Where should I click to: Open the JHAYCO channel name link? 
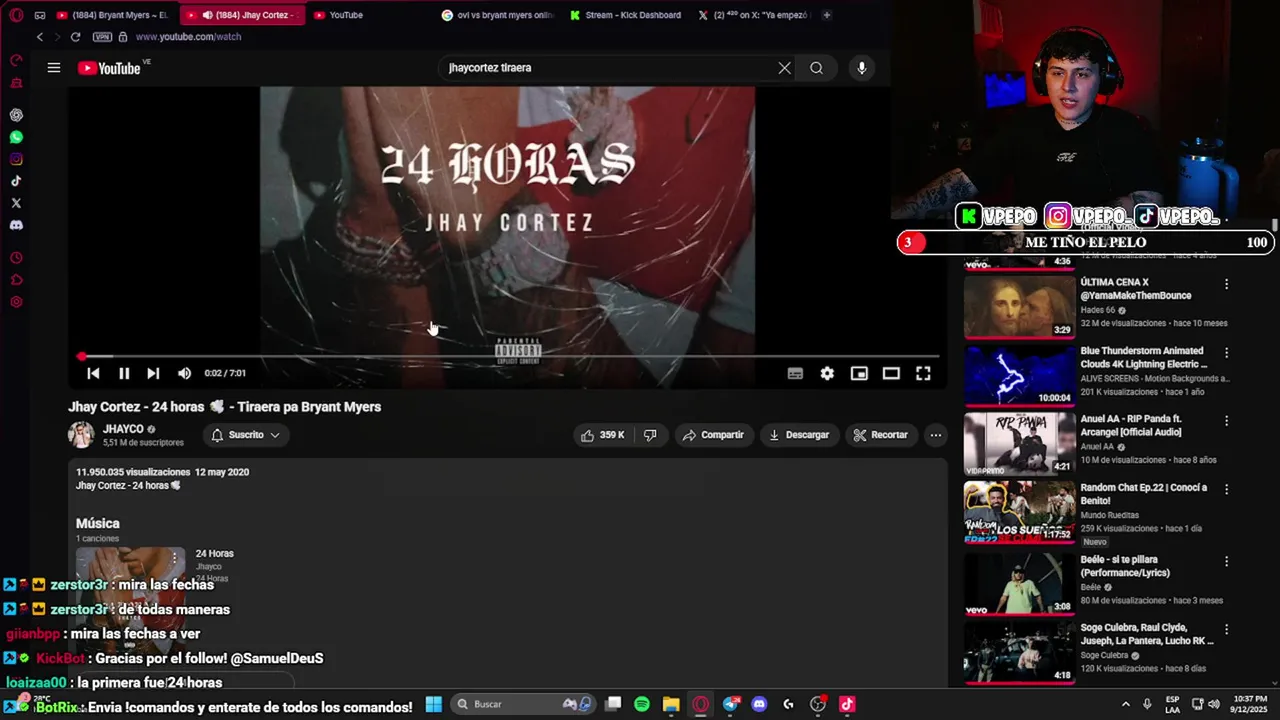pyautogui.click(x=123, y=429)
